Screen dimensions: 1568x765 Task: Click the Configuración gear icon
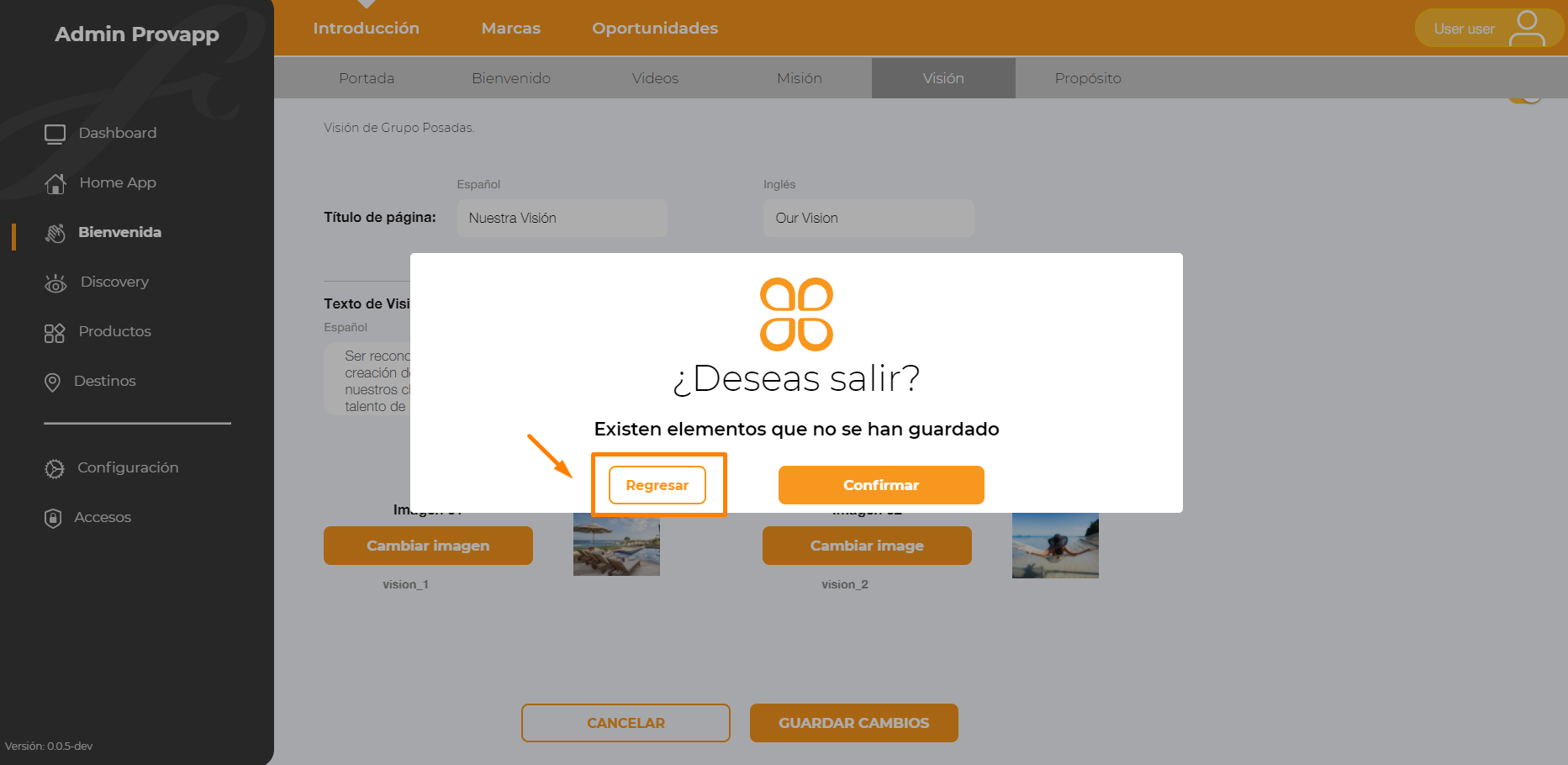[55, 468]
